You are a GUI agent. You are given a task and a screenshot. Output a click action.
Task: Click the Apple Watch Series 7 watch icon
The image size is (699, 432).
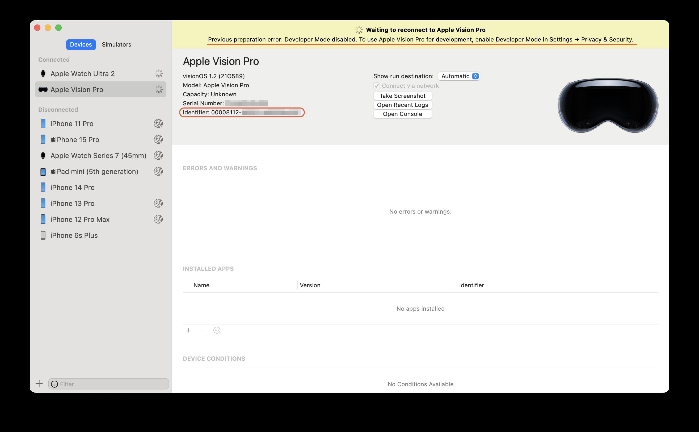coord(43,156)
